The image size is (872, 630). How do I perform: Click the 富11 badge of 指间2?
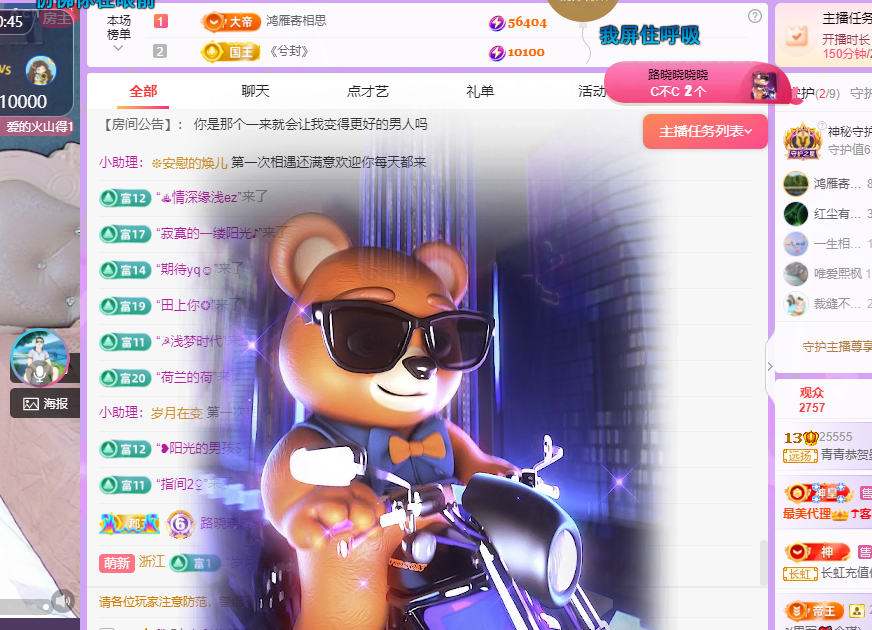tap(125, 485)
